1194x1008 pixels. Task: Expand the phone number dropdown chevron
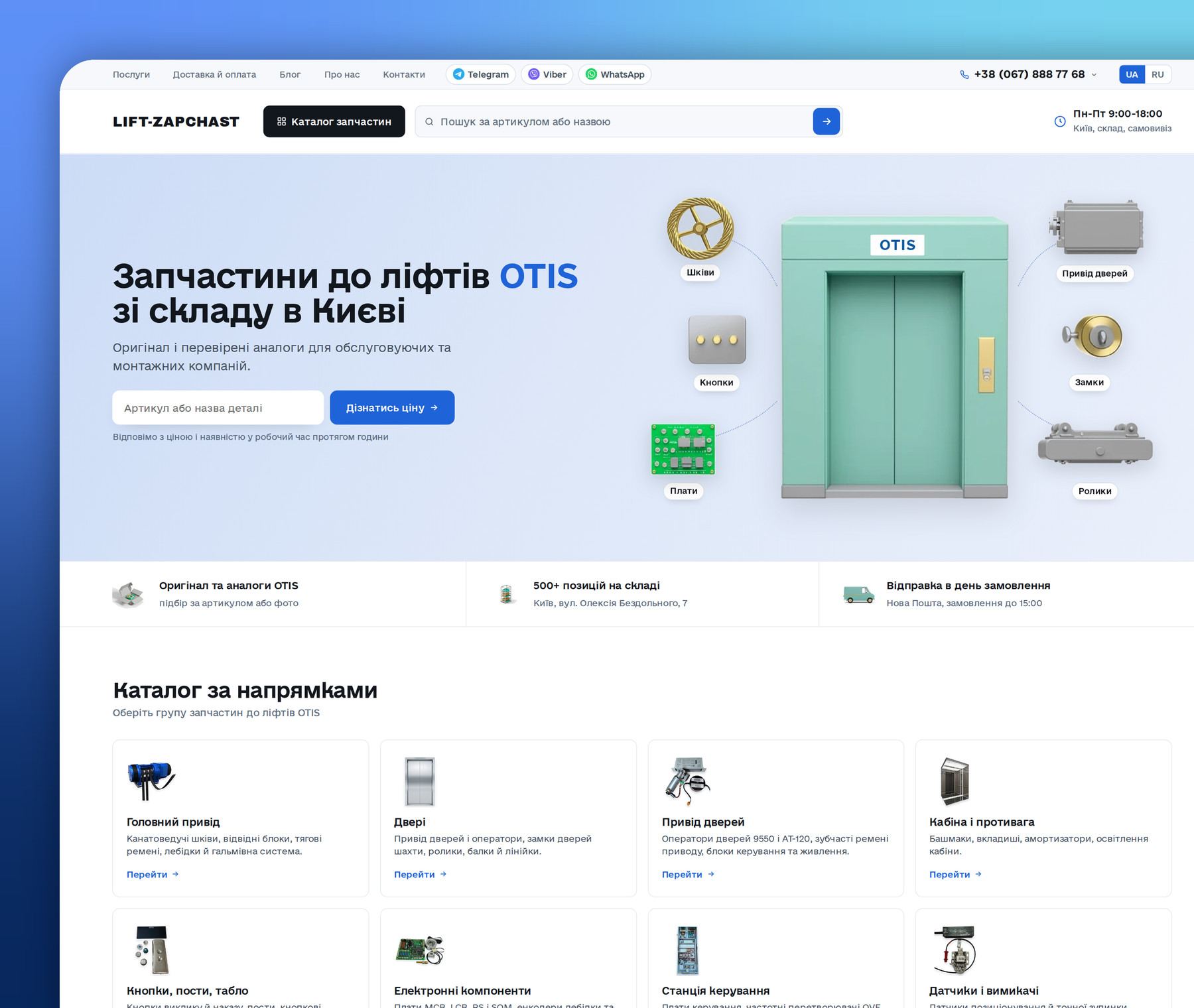point(1094,74)
